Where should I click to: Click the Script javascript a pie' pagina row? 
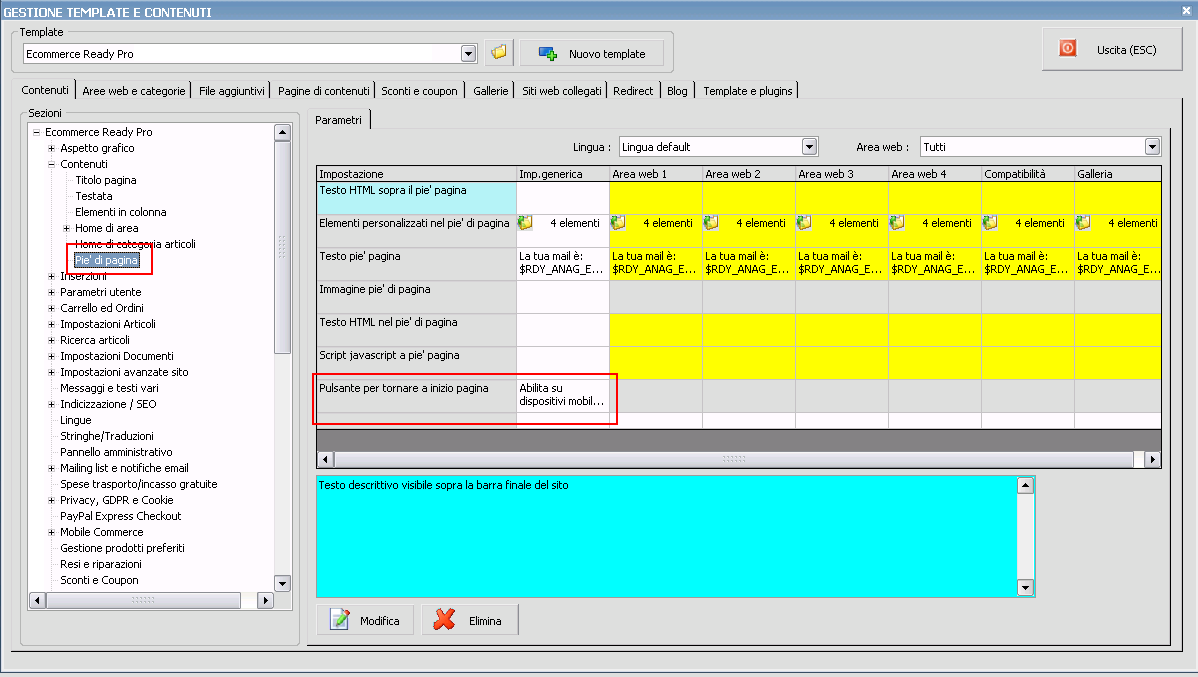click(x=416, y=362)
